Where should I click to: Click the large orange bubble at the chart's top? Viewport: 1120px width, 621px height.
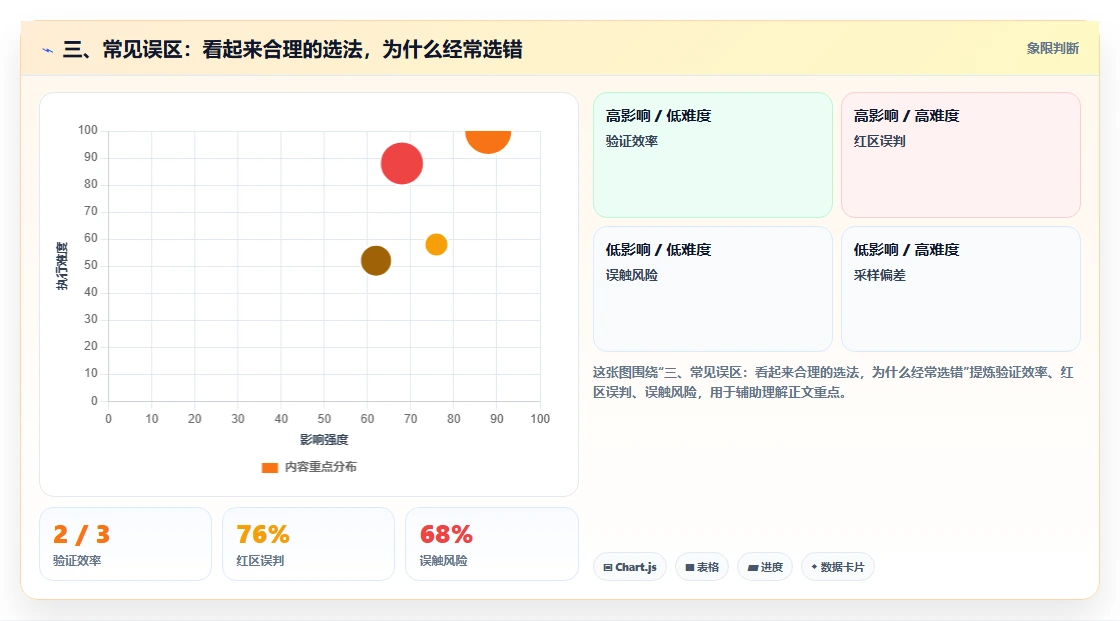point(488,141)
